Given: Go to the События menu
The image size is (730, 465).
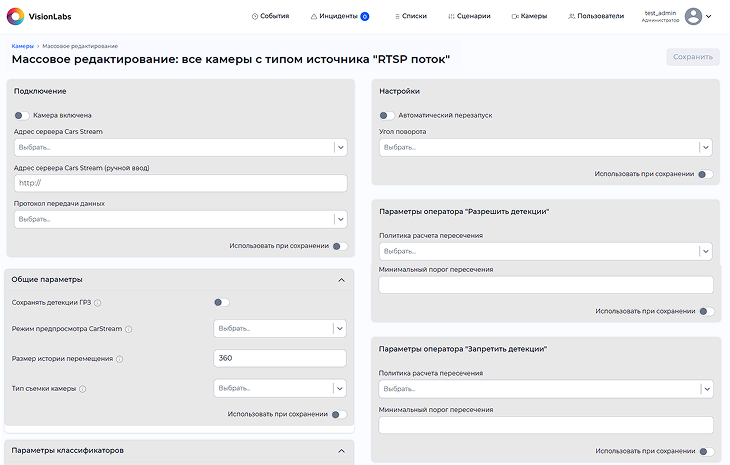Looking at the screenshot, I should 270,16.
